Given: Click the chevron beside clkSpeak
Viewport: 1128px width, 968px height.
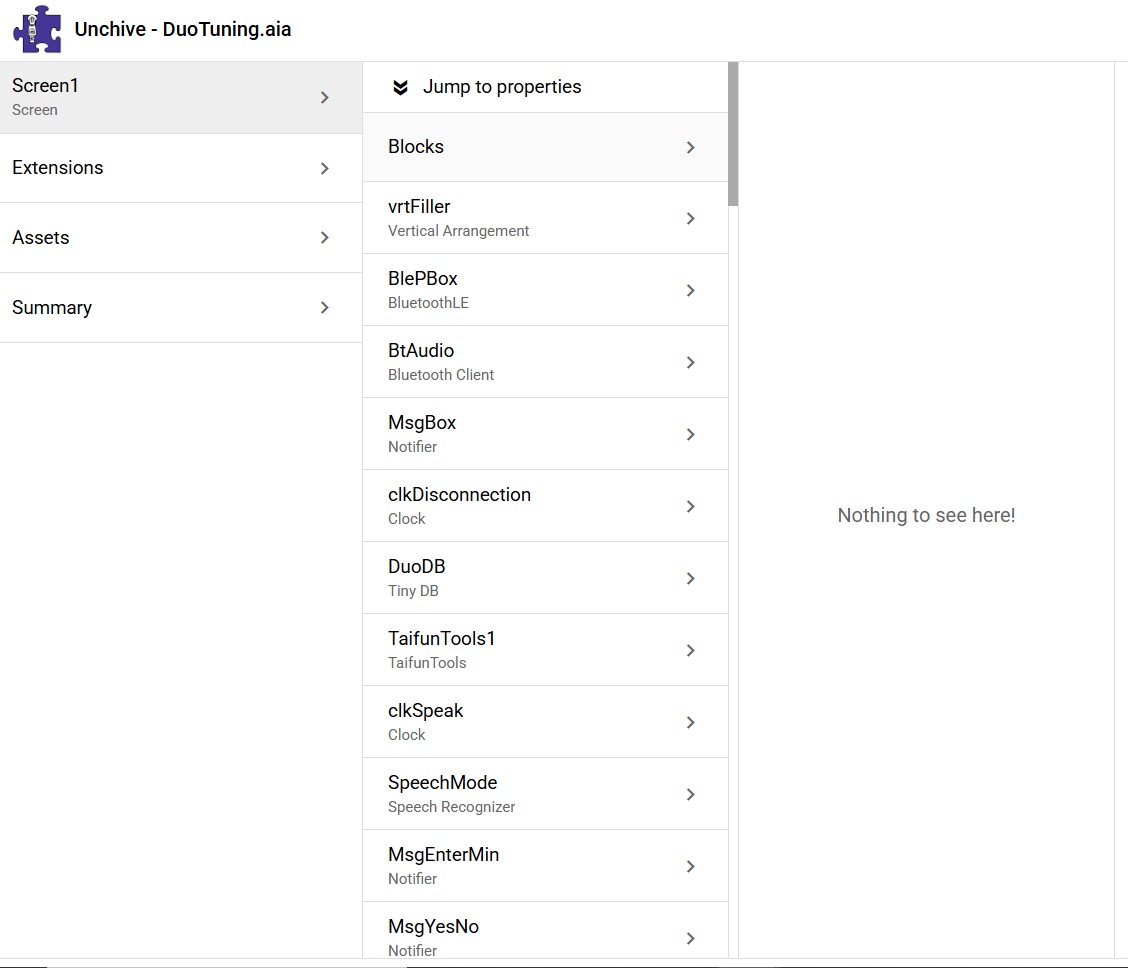Looking at the screenshot, I should pyautogui.click(x=691, y=722).
